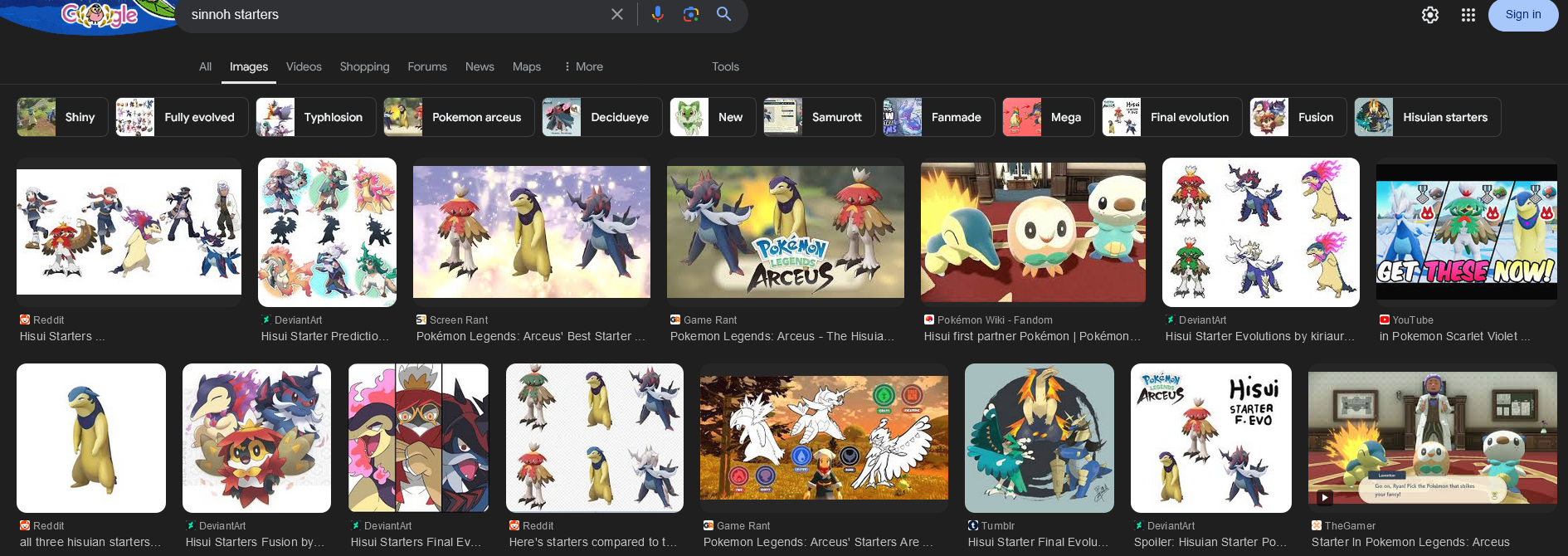Switch to the All results tab
This screenshot has width=1568, height=556.
click(x=205, y=66)
